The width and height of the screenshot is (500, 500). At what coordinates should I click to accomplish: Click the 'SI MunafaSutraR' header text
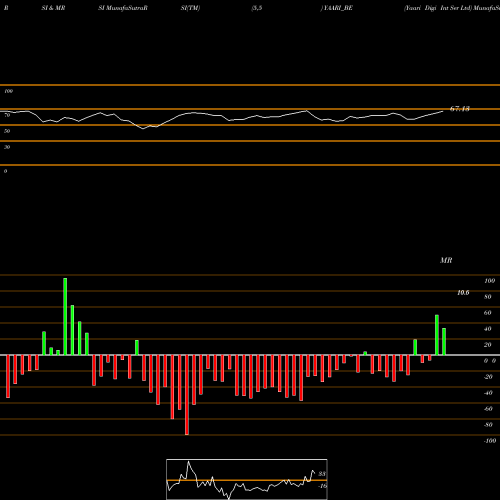(x=123, y=8)
